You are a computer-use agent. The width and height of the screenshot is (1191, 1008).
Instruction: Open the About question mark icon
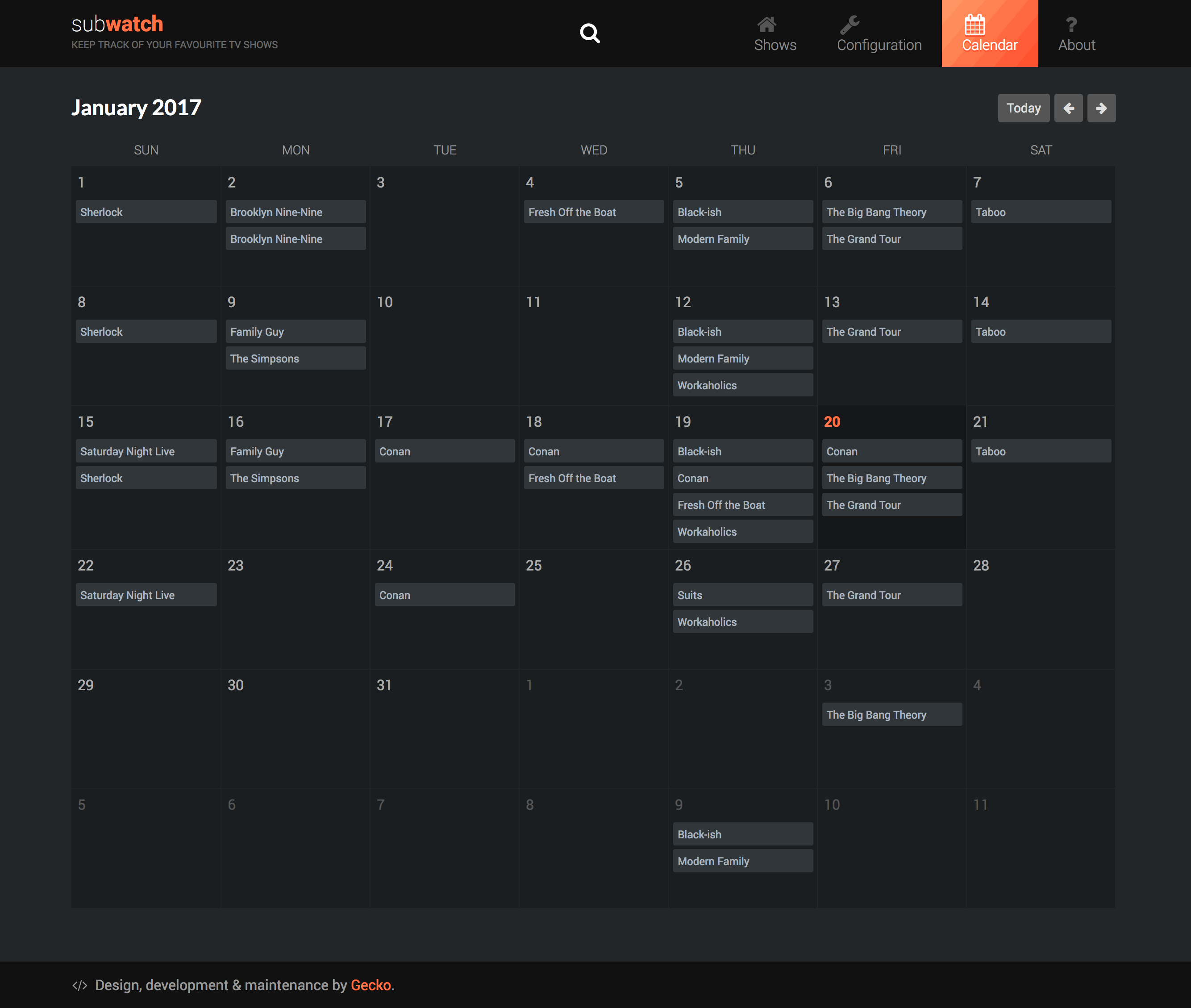1071,25
